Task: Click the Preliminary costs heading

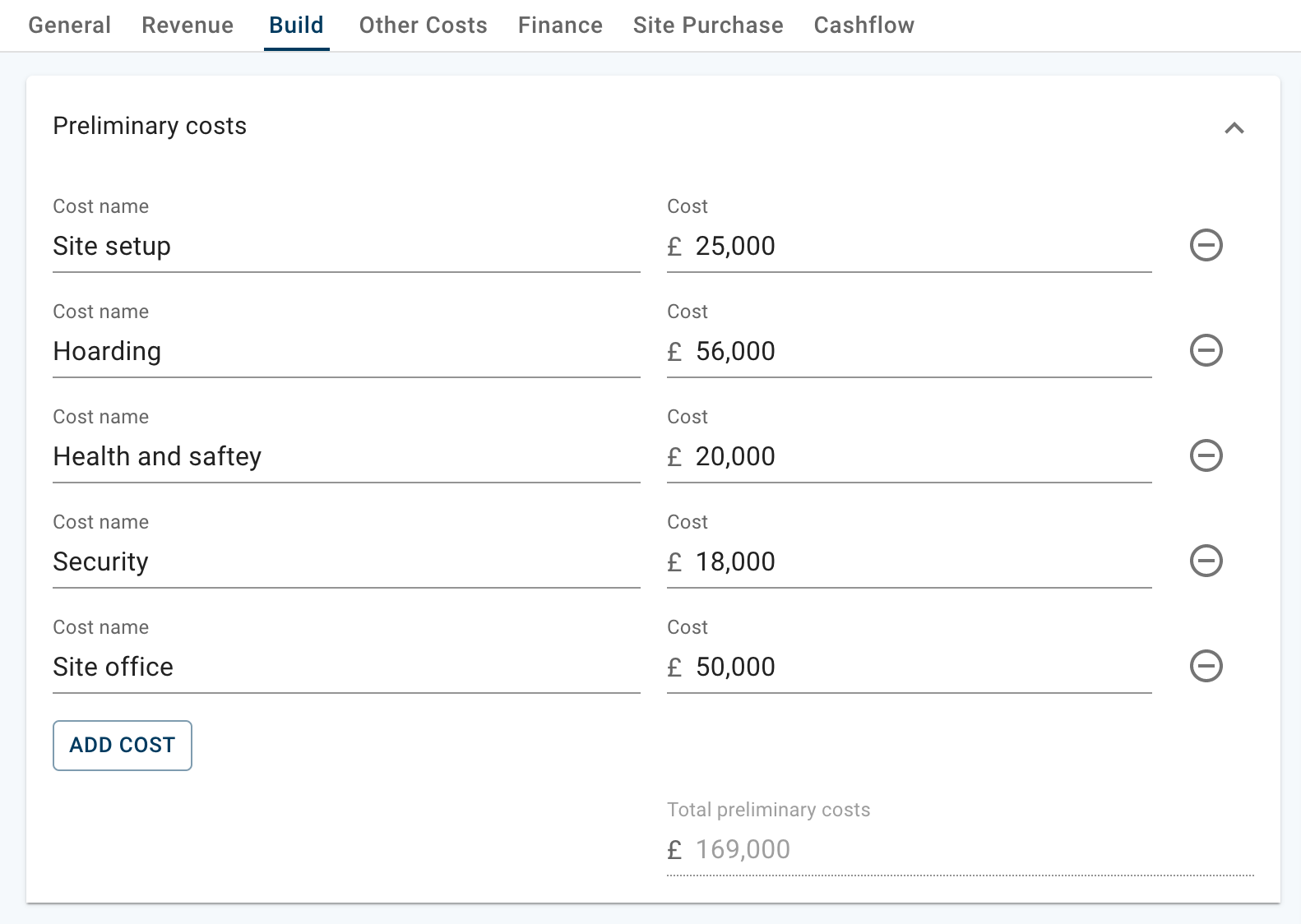Action: click(150, 126)
